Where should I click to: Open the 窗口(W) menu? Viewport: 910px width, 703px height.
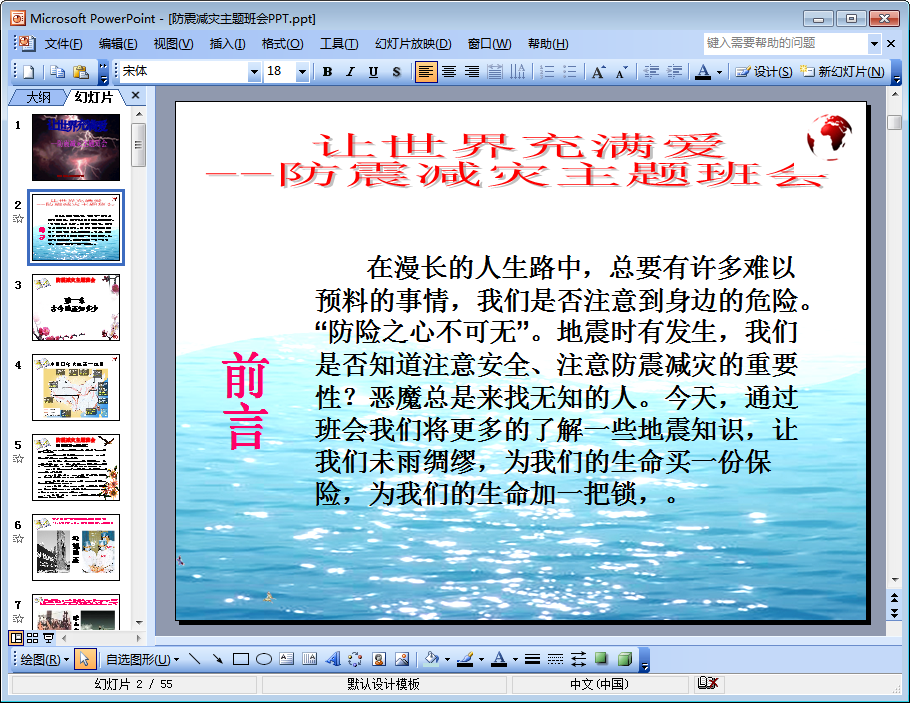(x=489, y=44)
